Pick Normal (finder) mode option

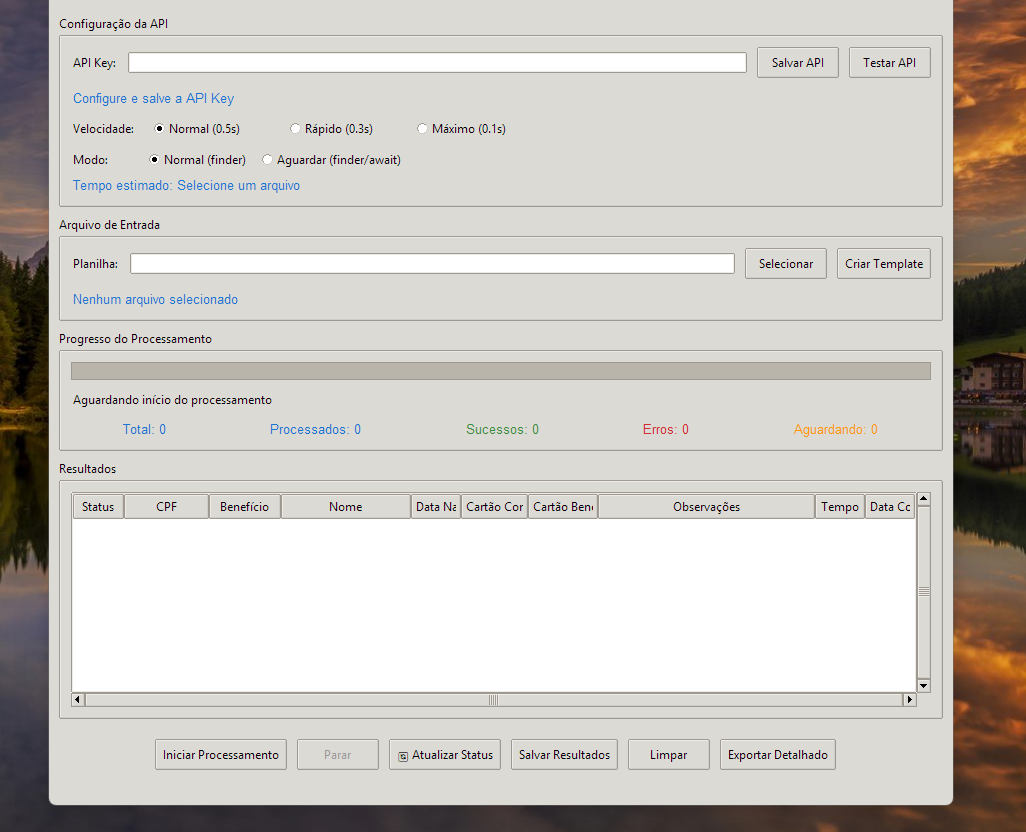coord(155,160)
